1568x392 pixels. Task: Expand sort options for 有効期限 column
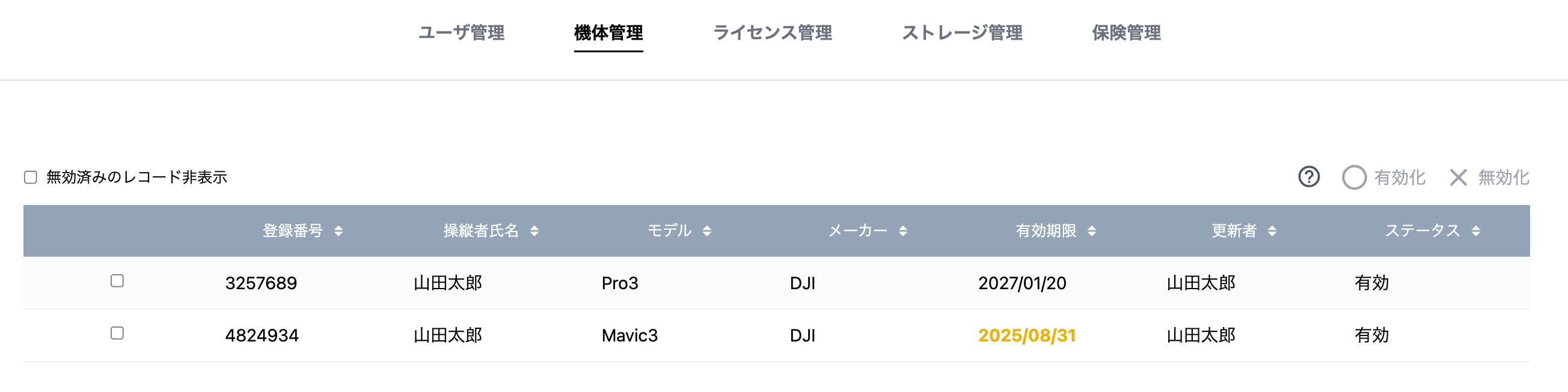1092,231
